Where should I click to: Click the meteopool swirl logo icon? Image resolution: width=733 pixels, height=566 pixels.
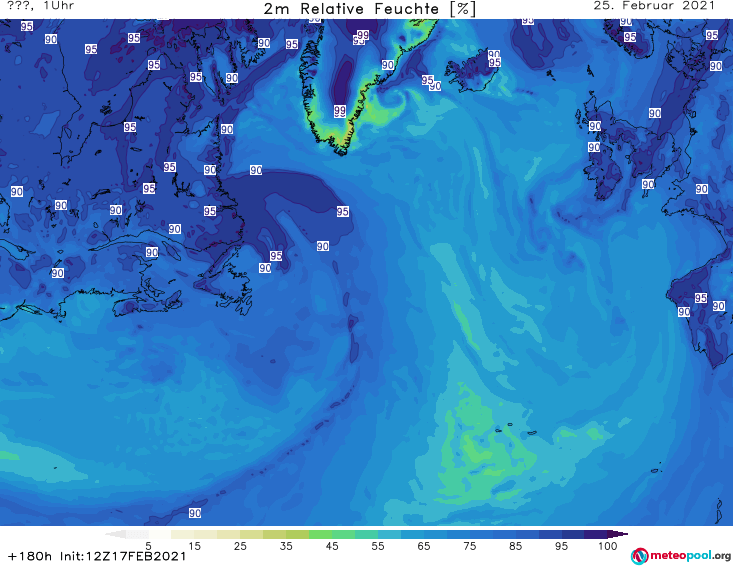tap(639, 556)
